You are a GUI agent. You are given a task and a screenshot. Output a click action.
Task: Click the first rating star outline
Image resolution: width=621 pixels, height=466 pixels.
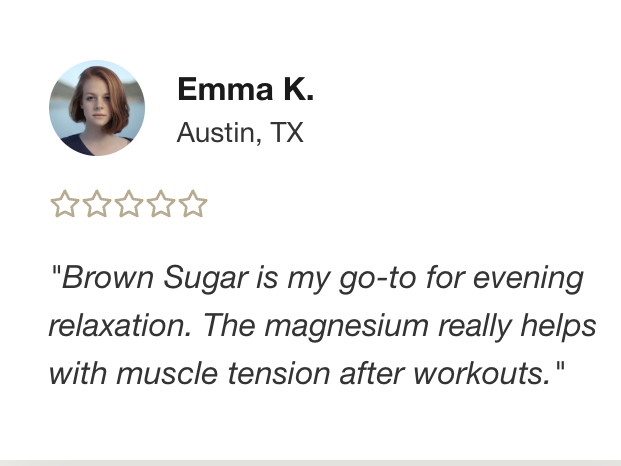(65, 204)
